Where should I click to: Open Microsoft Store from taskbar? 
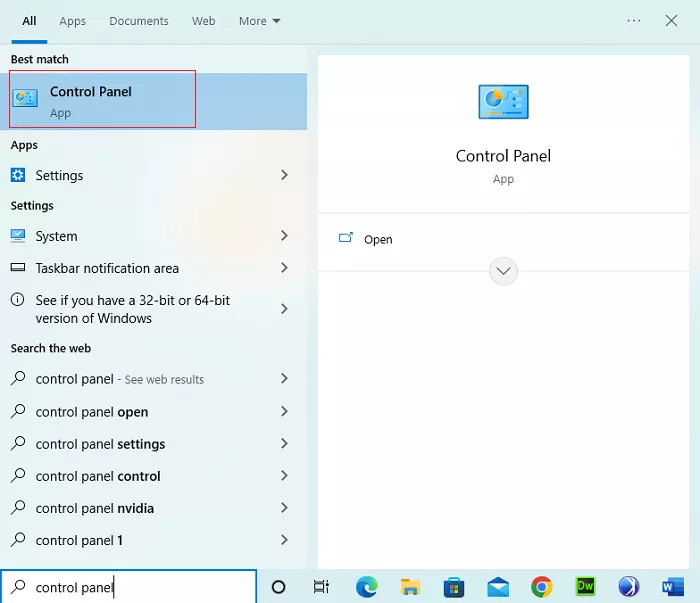454,586
